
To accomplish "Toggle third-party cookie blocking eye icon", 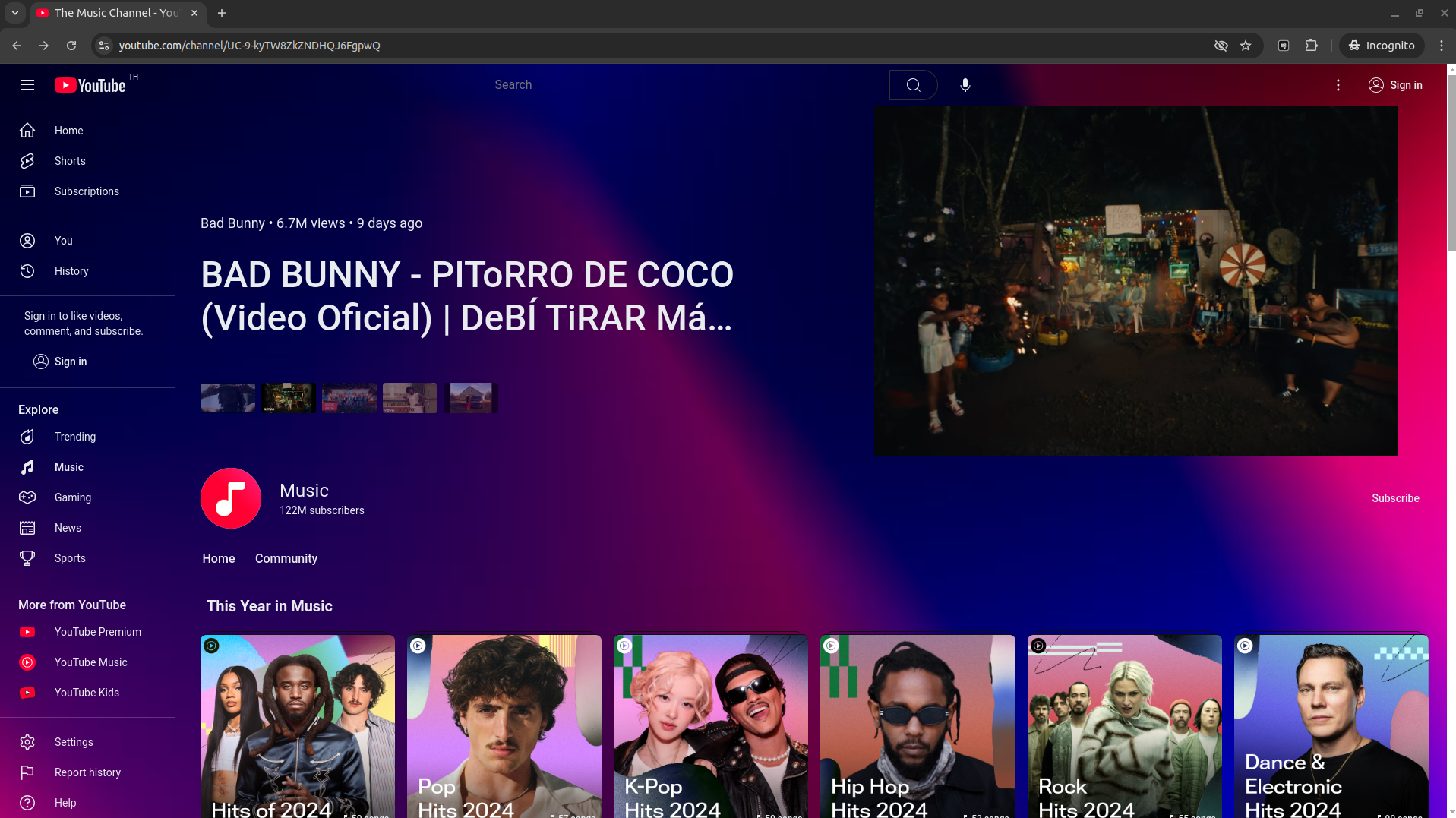I will click(1221, 46).
